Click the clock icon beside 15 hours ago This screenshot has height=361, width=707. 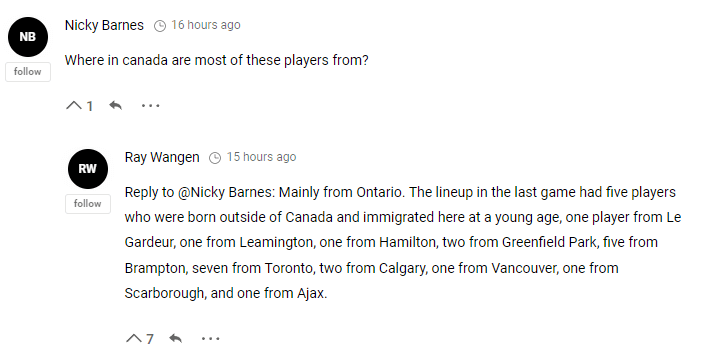(x=215, y=158)
